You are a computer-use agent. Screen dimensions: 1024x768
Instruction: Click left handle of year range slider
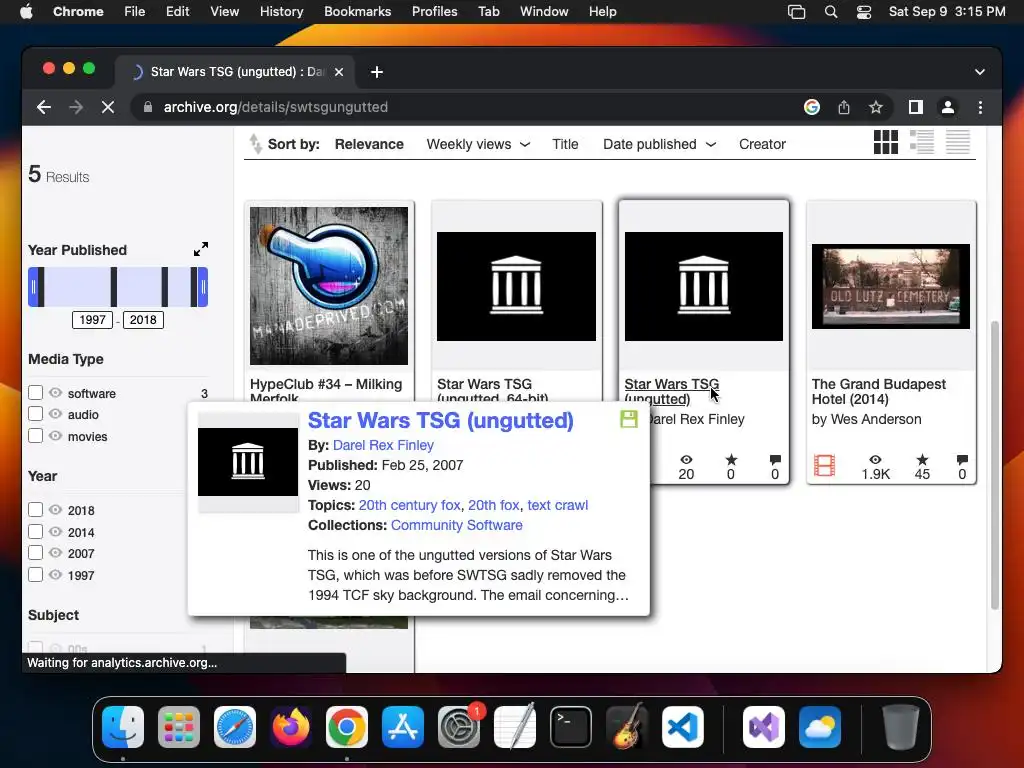(x=33, y=287)
